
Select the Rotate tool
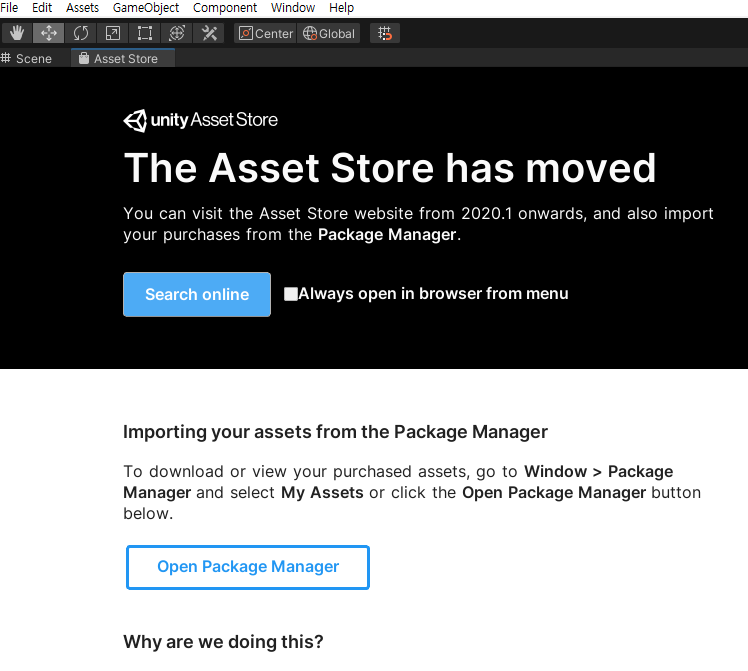tap(81, 33)
